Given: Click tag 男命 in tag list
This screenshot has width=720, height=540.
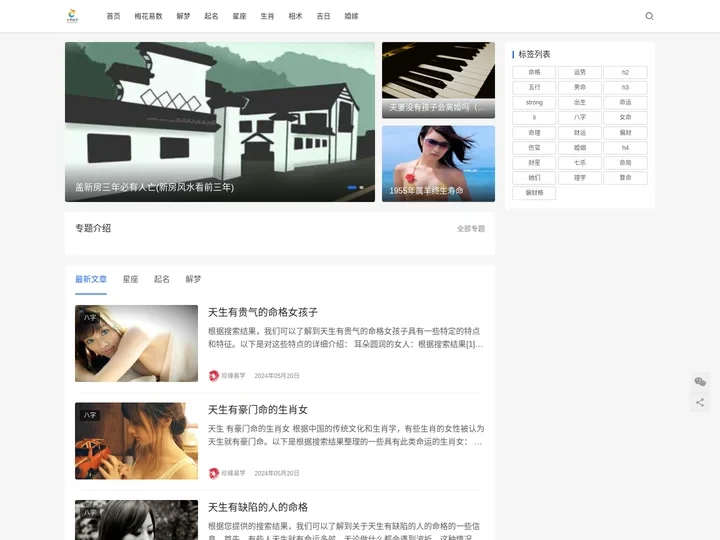Looking at the screenshot, I should tap(579, 87).
